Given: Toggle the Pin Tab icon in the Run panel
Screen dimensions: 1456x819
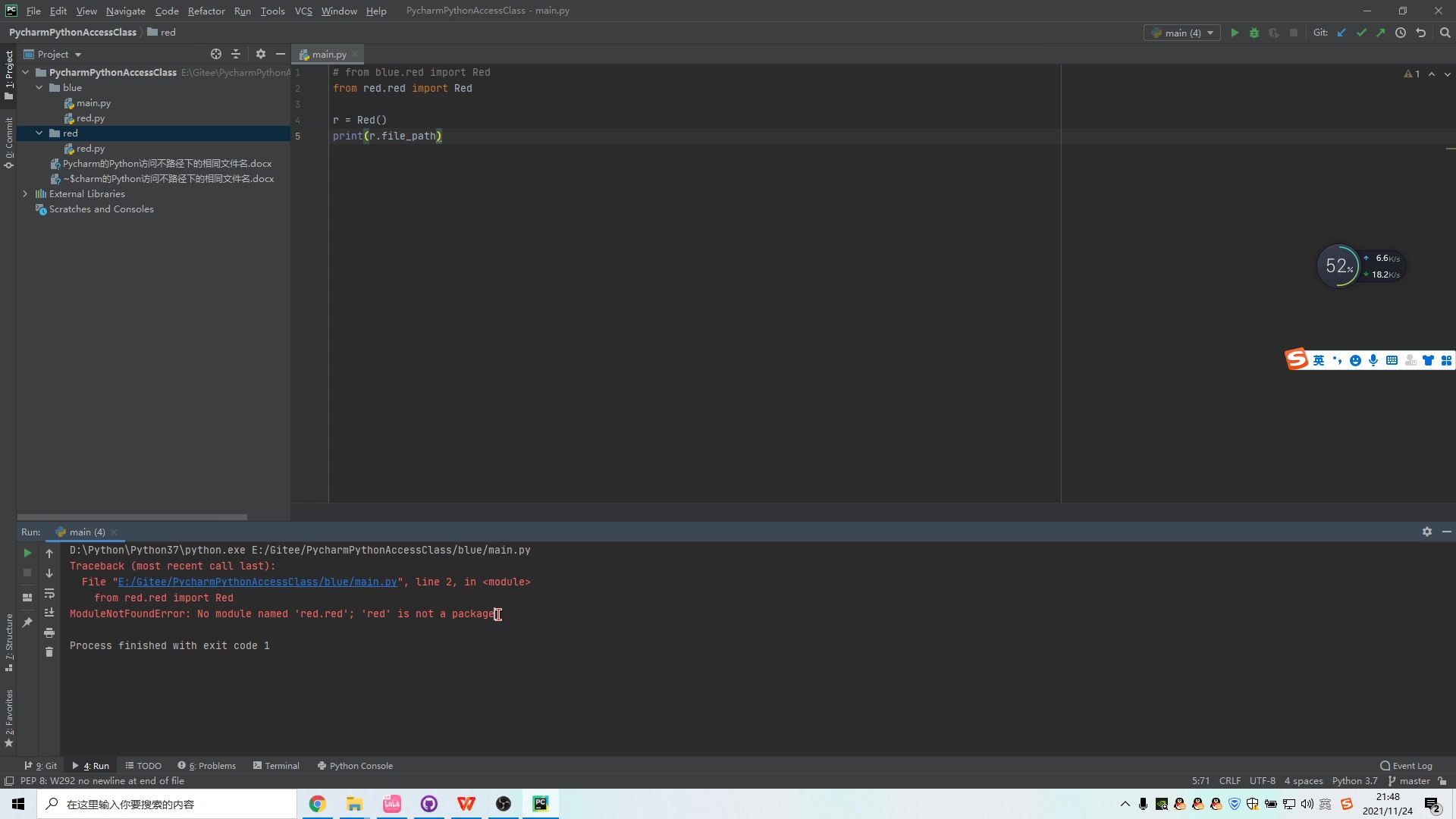Looking at the screenshot, I should click(x=27, y=622).
